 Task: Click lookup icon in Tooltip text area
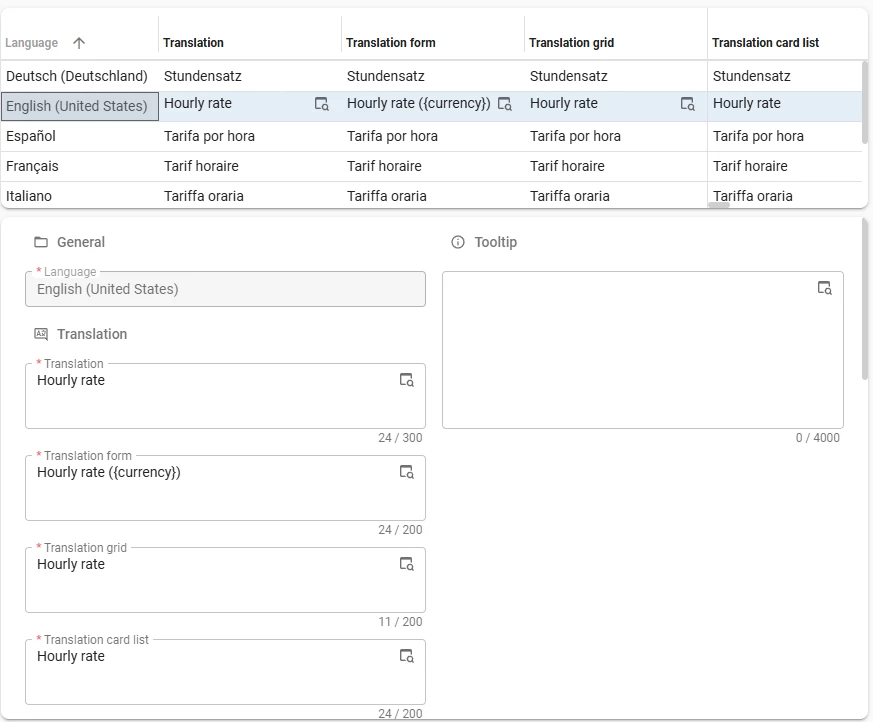tap(824, 288)
